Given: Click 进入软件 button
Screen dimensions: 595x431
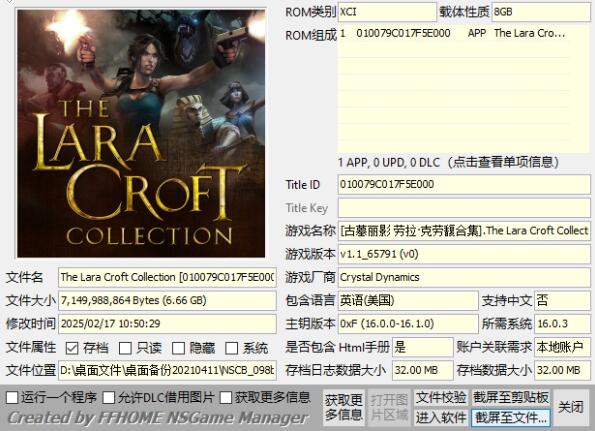Looking at the screenshot, I should 441,417.
